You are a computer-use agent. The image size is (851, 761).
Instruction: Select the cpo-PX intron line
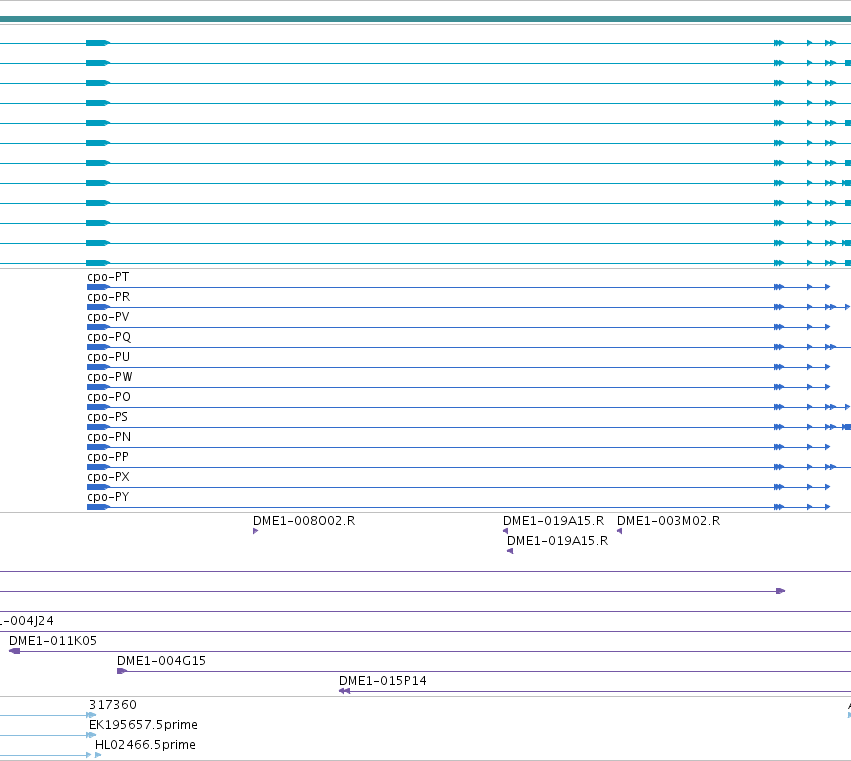442,487
